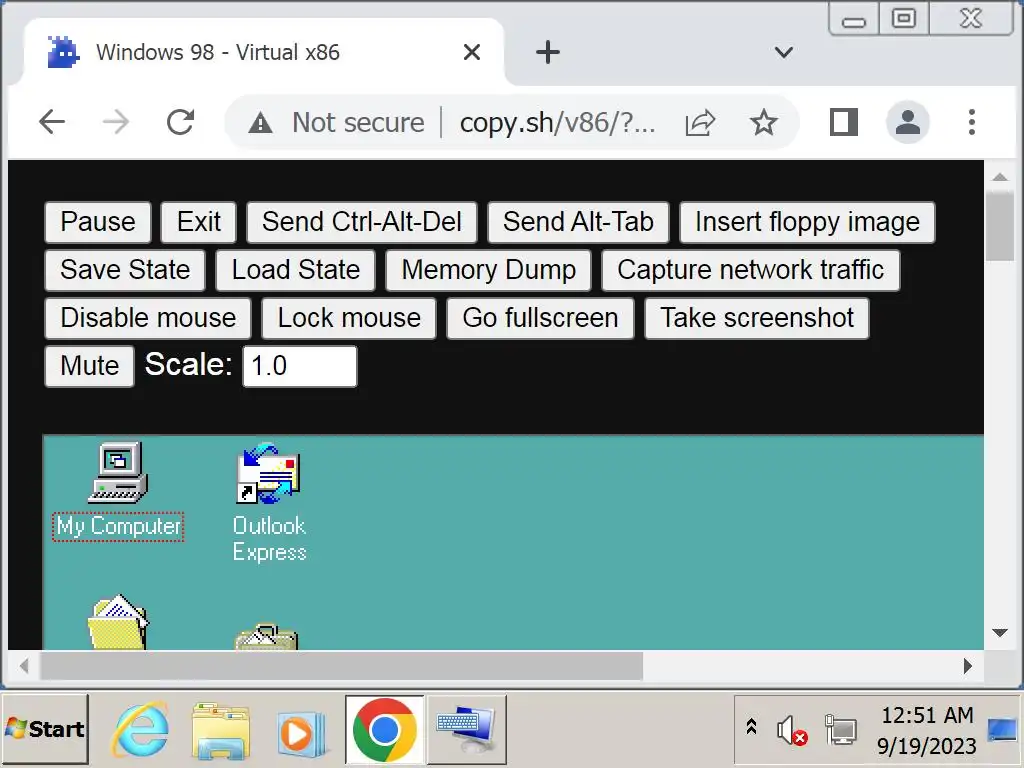Expand the tab search chevron

(784, 52)
